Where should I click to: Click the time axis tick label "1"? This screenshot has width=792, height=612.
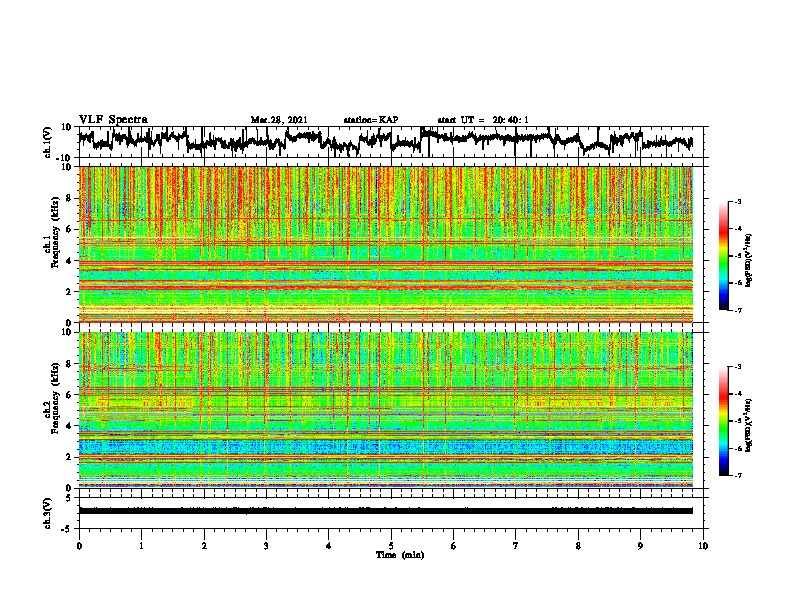point(141,546)
